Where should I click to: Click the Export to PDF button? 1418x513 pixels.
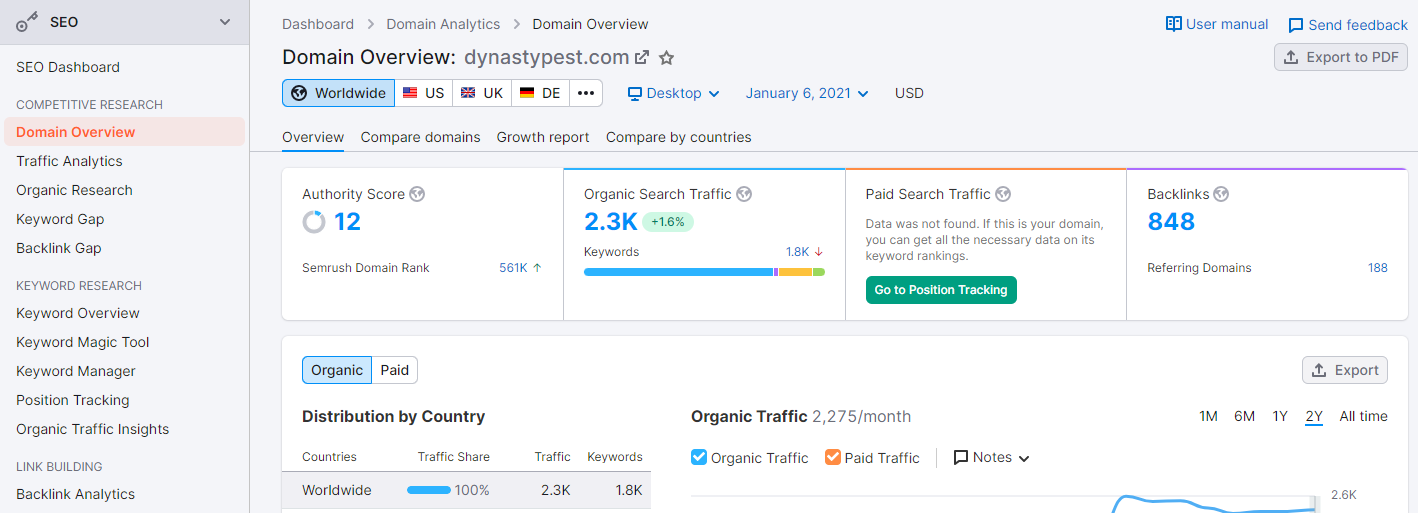(1341, 57)
